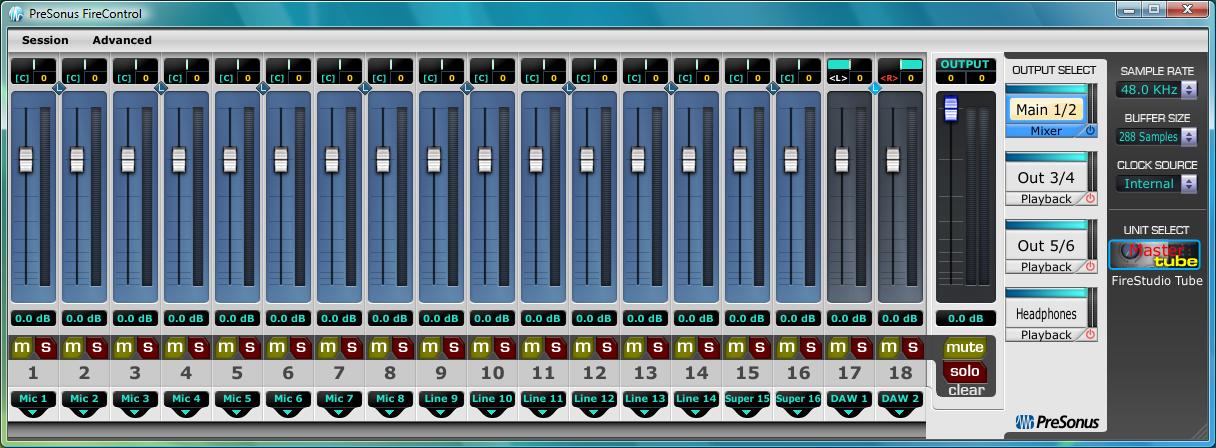Link channels 9 and 10 with the link icon
The image size is (1216, 448).
click(467, 88)
